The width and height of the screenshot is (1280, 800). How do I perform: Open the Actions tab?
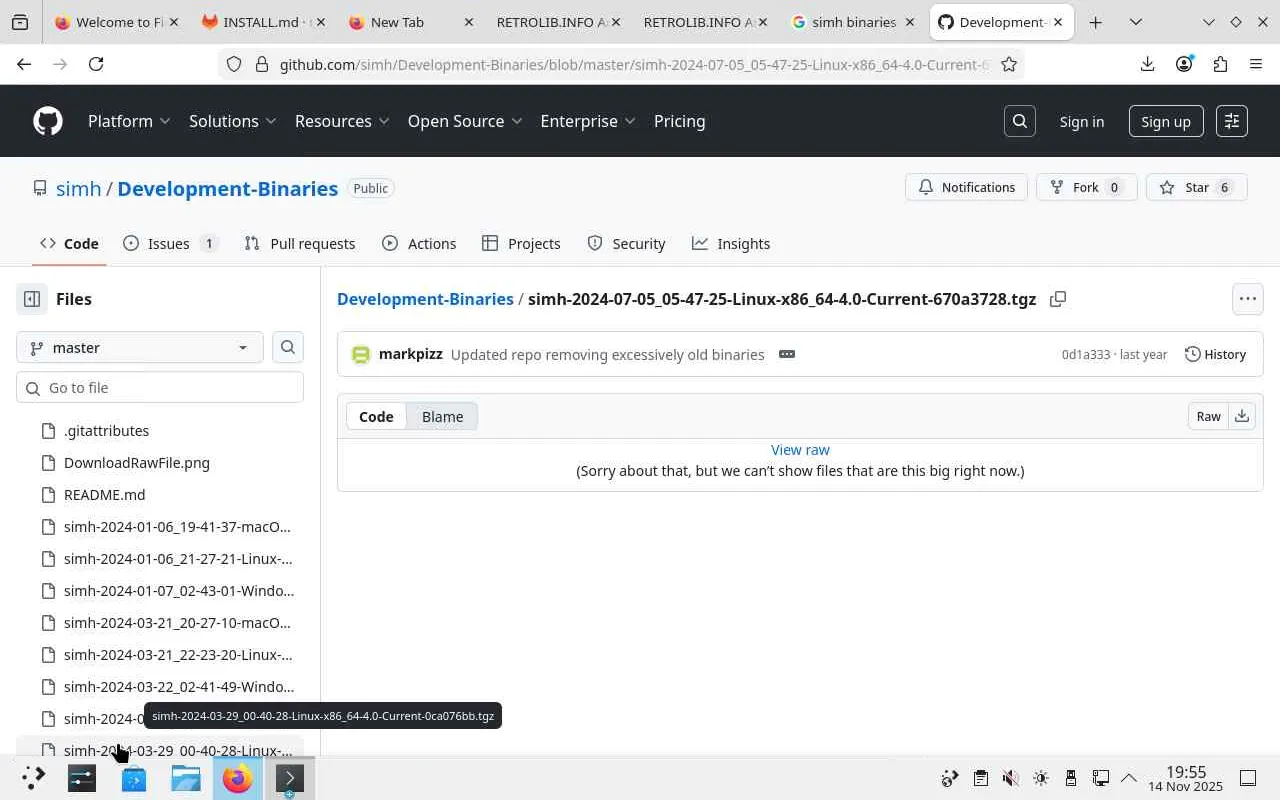click(x=419, y=243)
